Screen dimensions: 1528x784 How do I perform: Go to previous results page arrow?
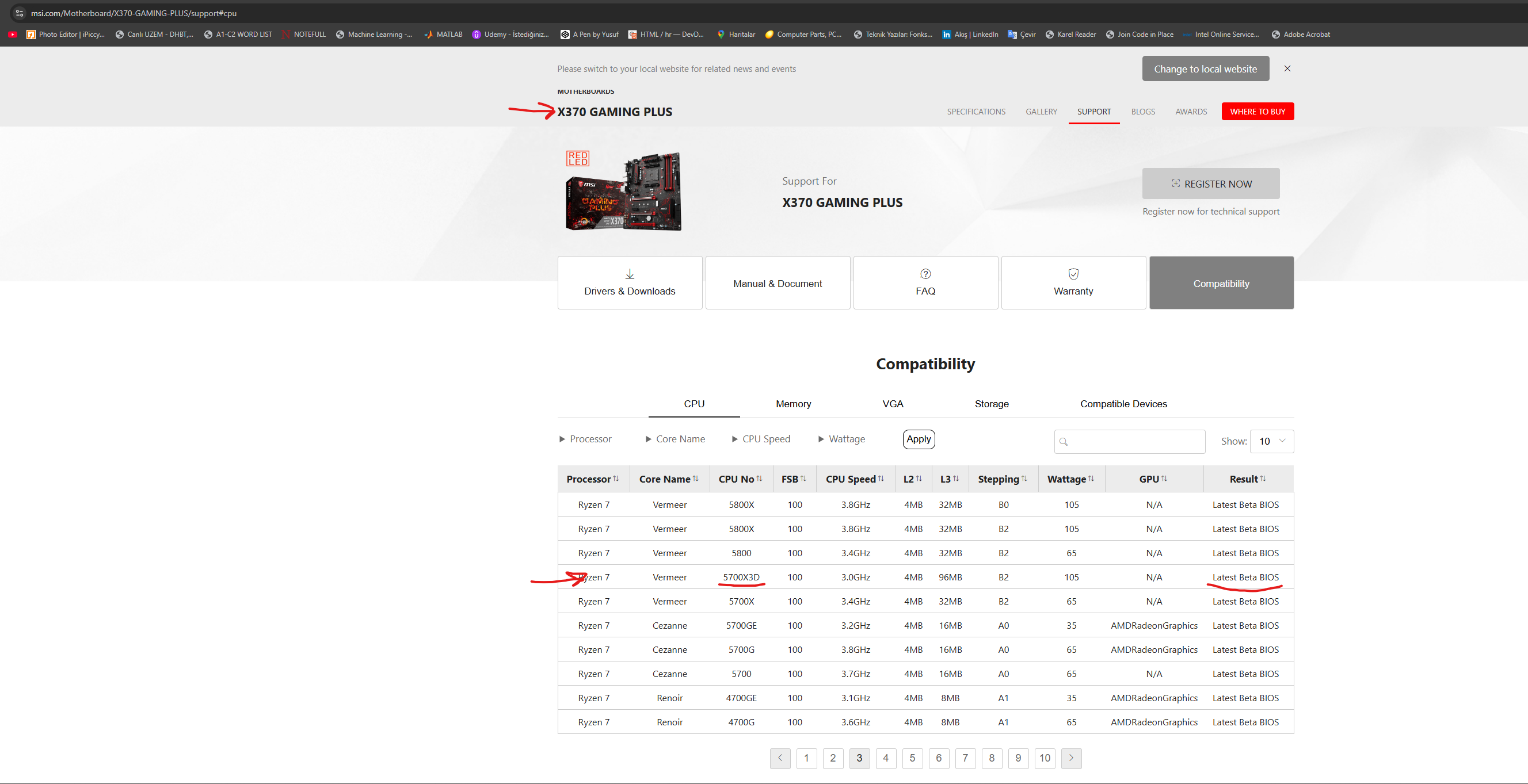coord(779,758)
